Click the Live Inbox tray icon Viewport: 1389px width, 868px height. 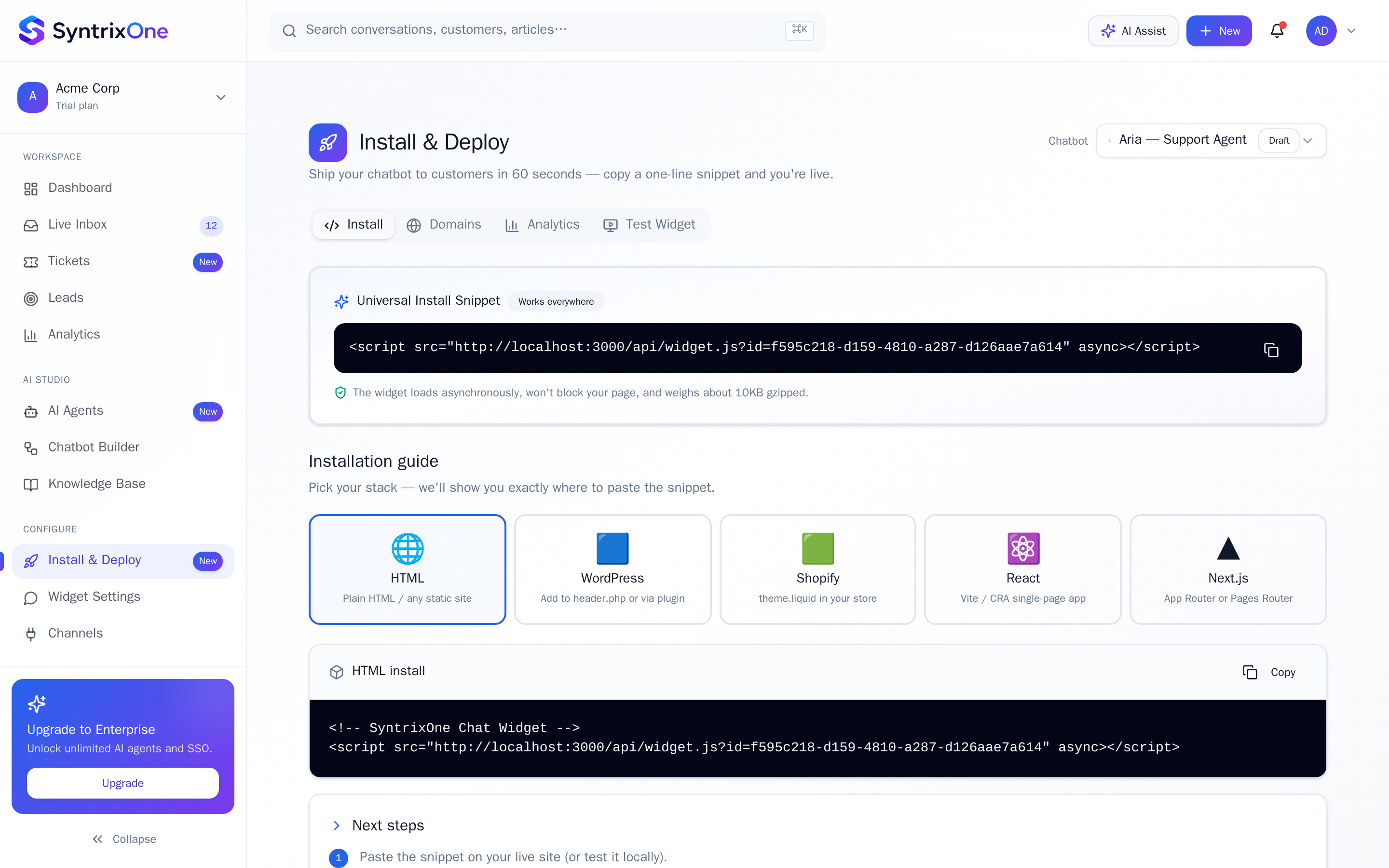pos(31,226)
